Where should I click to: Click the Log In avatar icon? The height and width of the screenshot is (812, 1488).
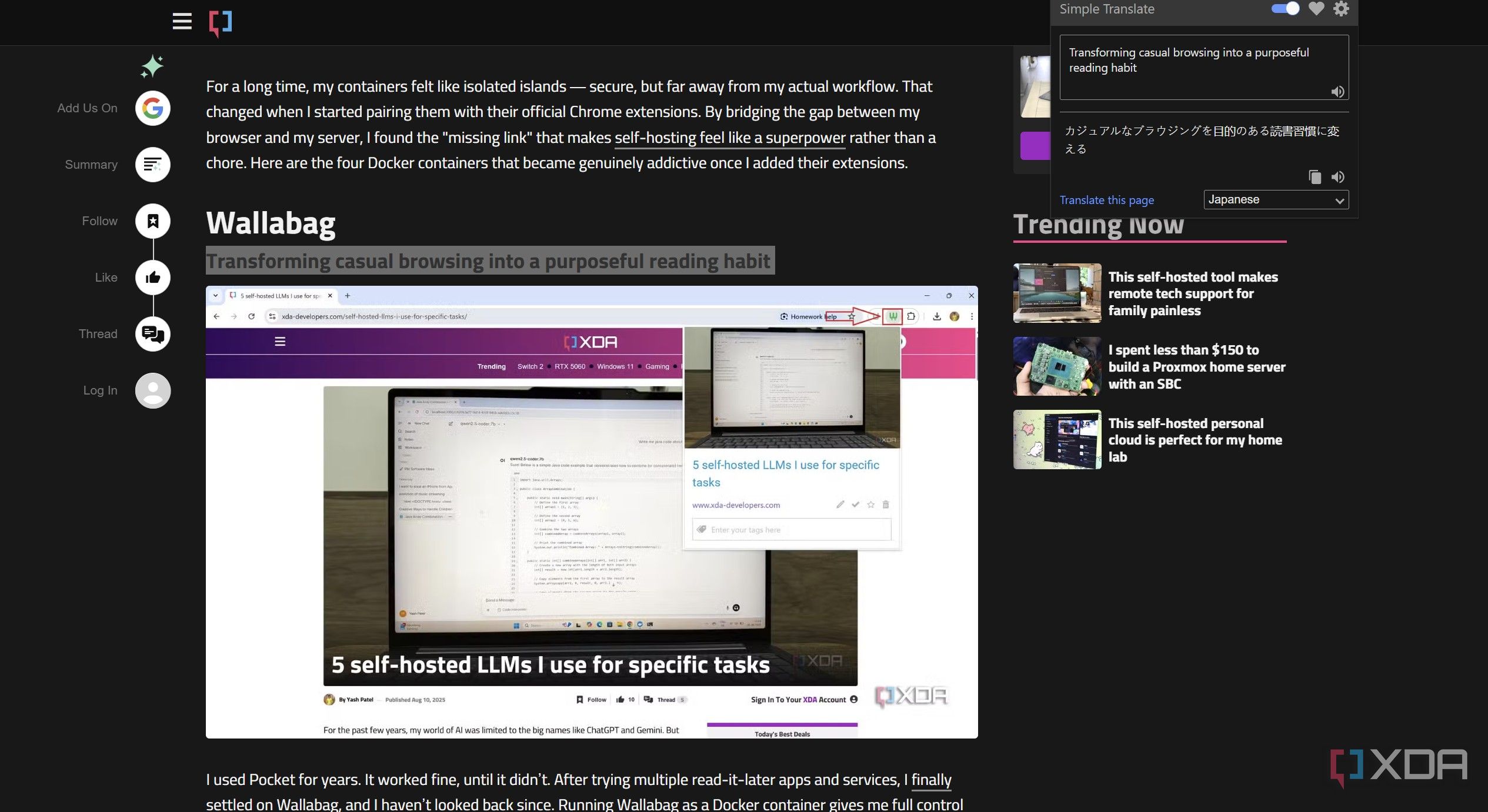[x=152, y=390]
